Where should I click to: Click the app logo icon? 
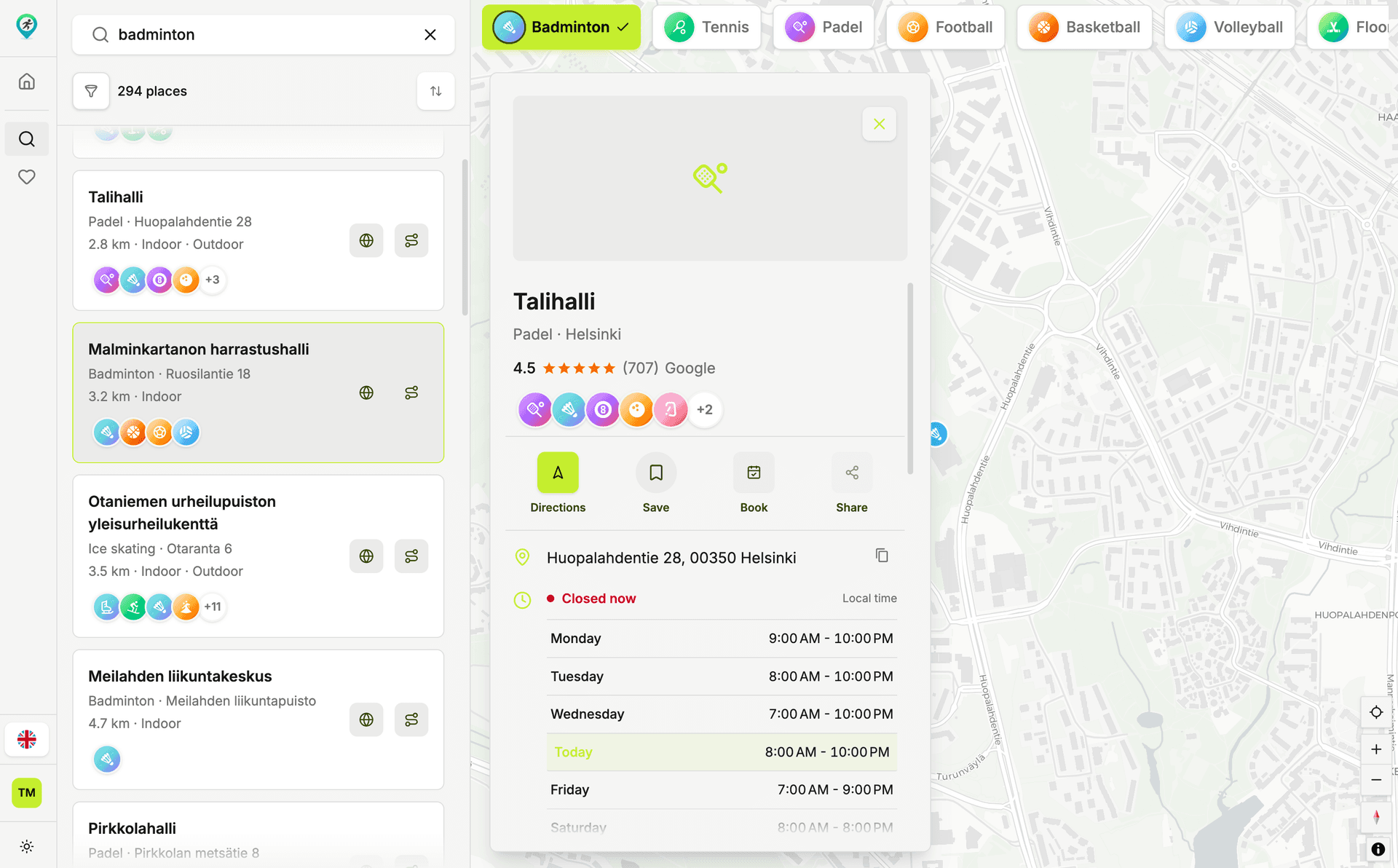[x=27, y=26]
